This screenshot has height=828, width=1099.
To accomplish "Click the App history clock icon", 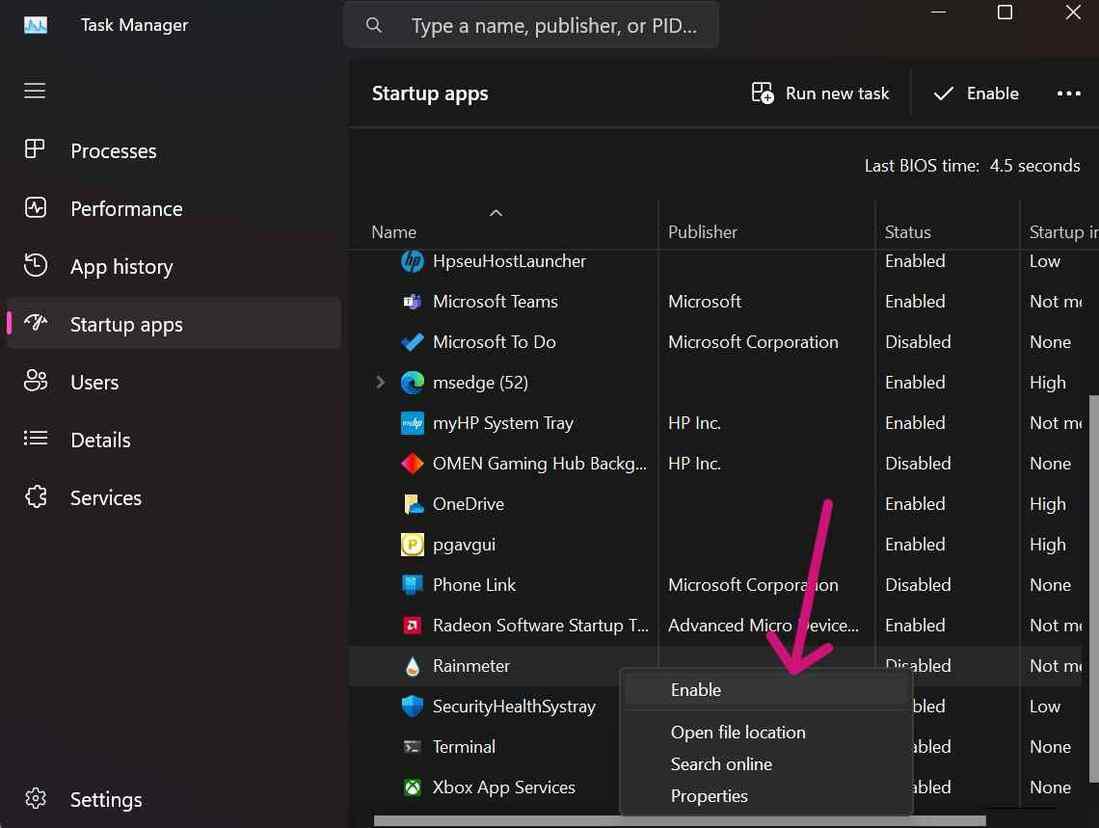I will 35,266.
